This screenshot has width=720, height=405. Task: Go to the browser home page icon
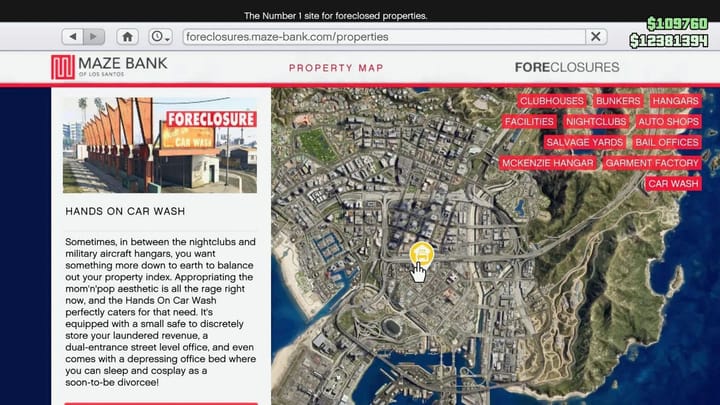pos(127,37)
